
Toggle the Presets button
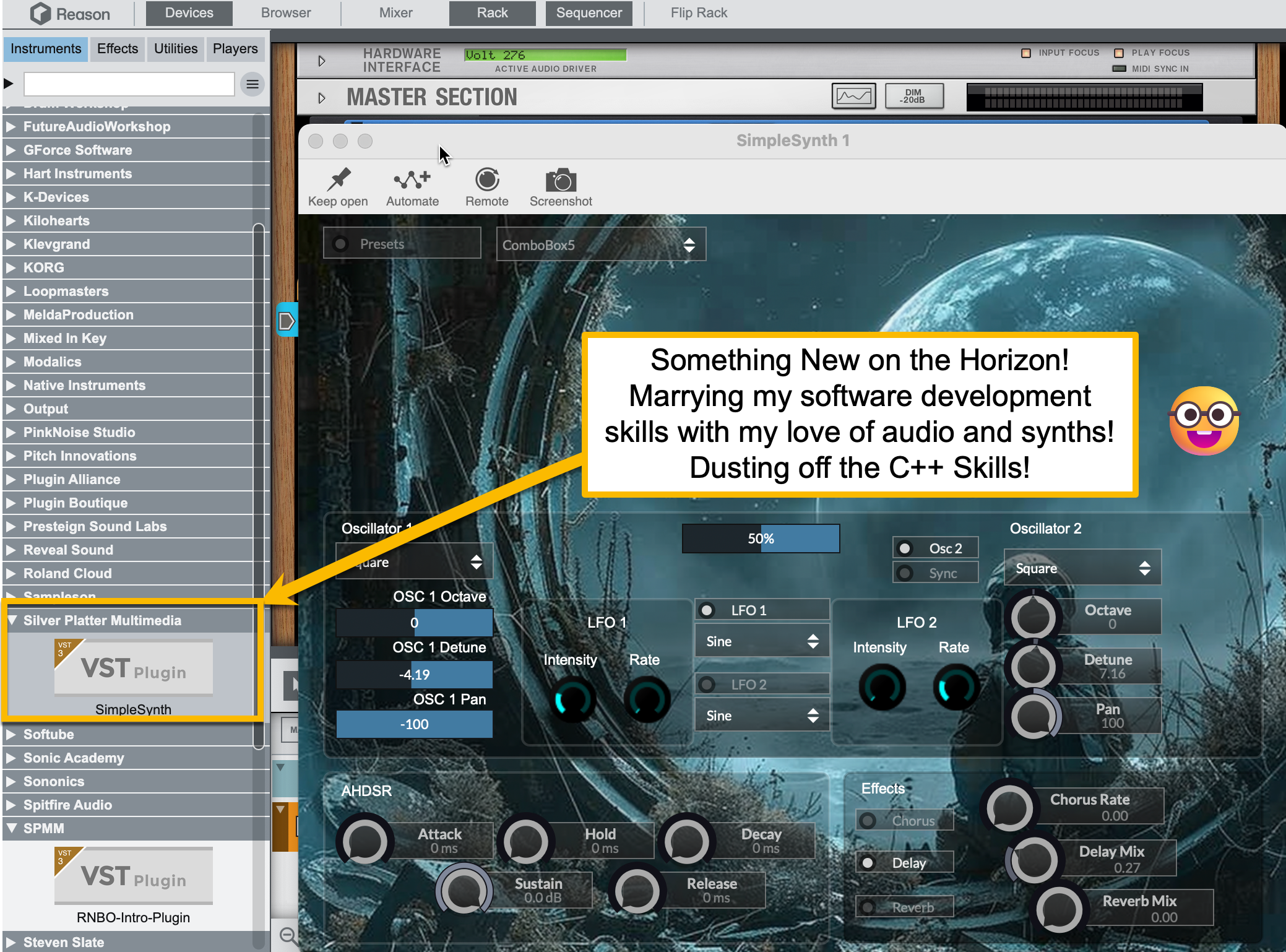tap(402, 243)
